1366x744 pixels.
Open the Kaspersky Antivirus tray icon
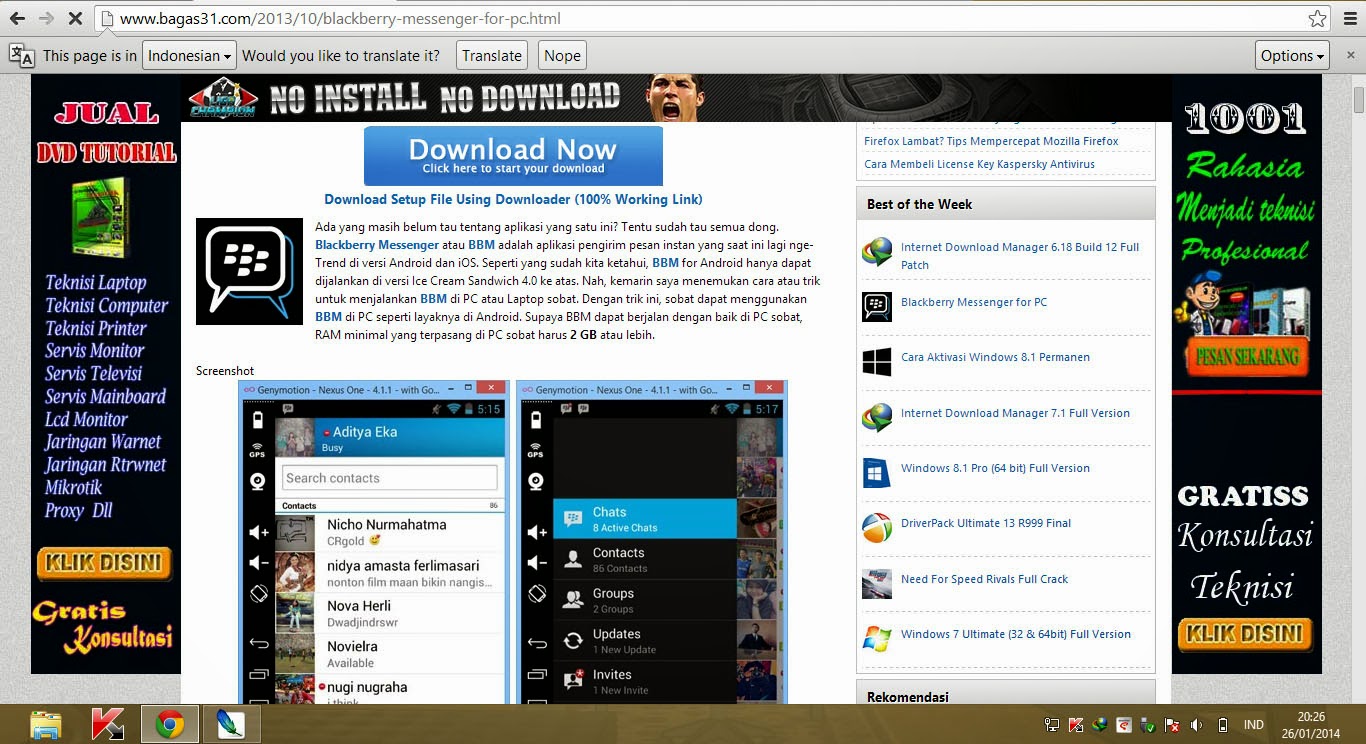(x=1076, y=724)
